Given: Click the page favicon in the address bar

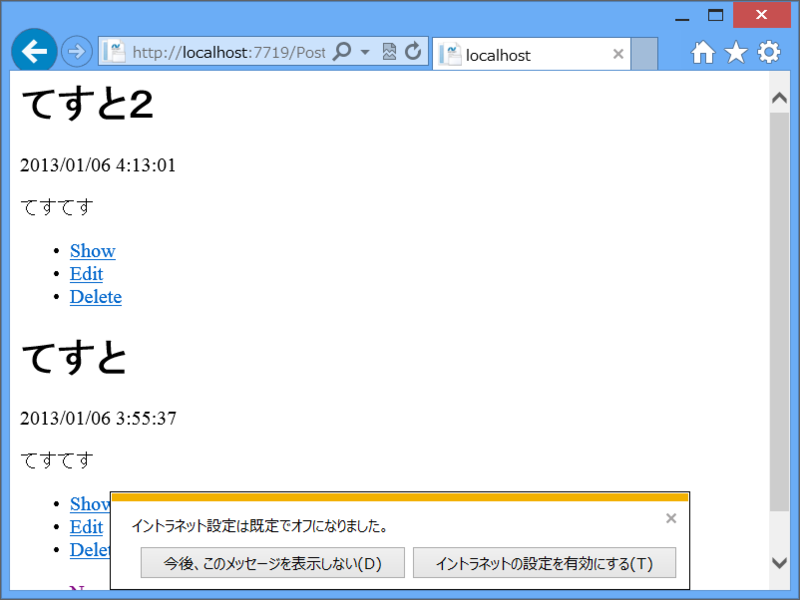Looking at the screenshot, I should pos(114,52).
